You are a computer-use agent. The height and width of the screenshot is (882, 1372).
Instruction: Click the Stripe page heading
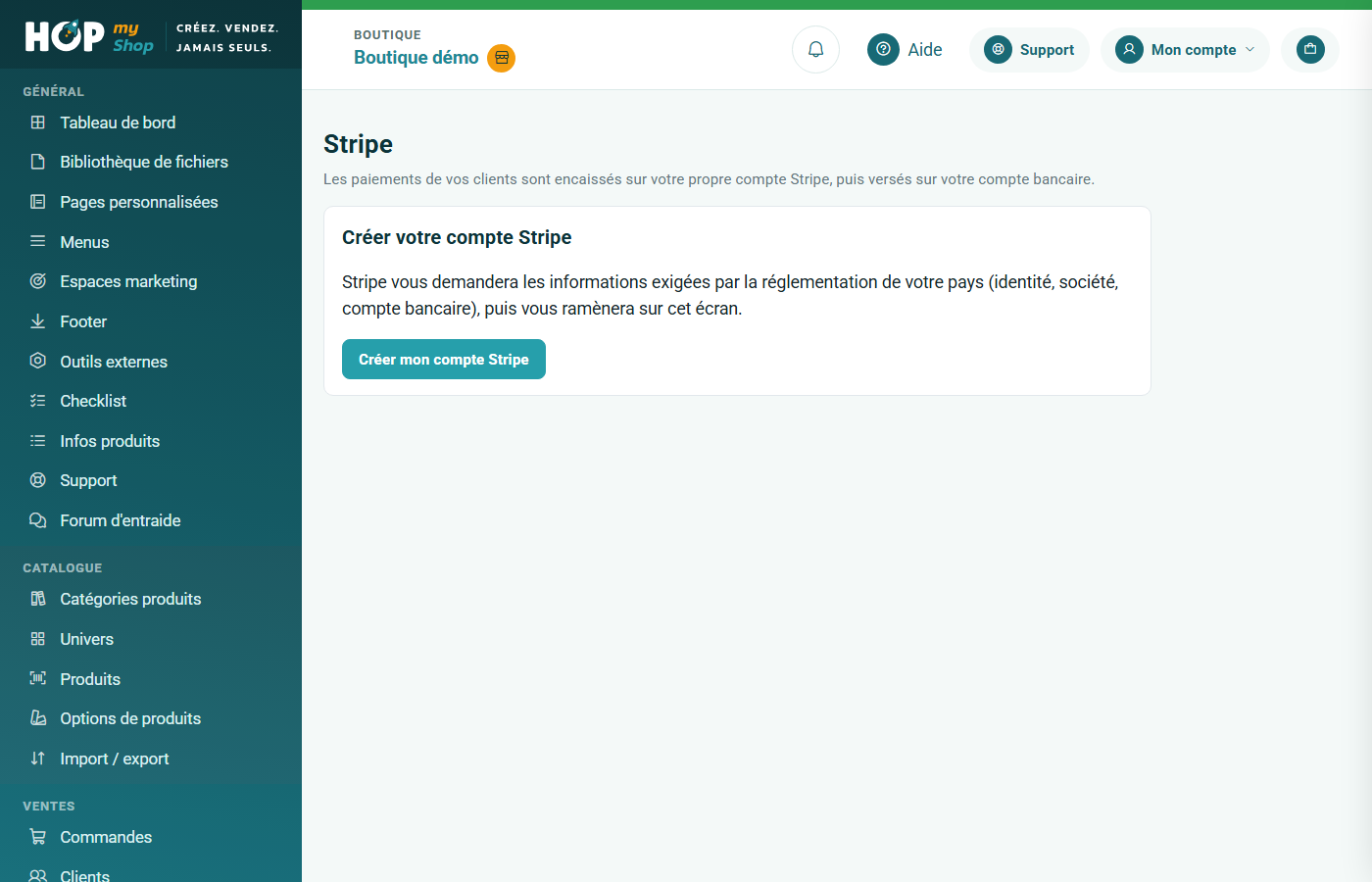[x=358, y=144]
